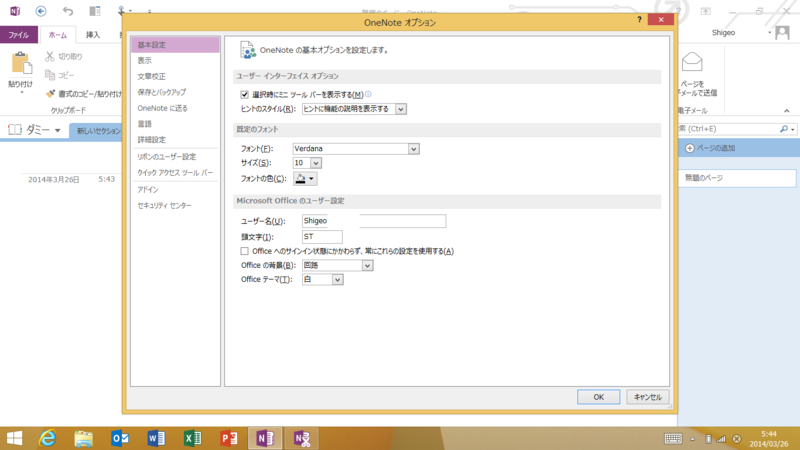Open the Office theme dropdown

(337, 280)
